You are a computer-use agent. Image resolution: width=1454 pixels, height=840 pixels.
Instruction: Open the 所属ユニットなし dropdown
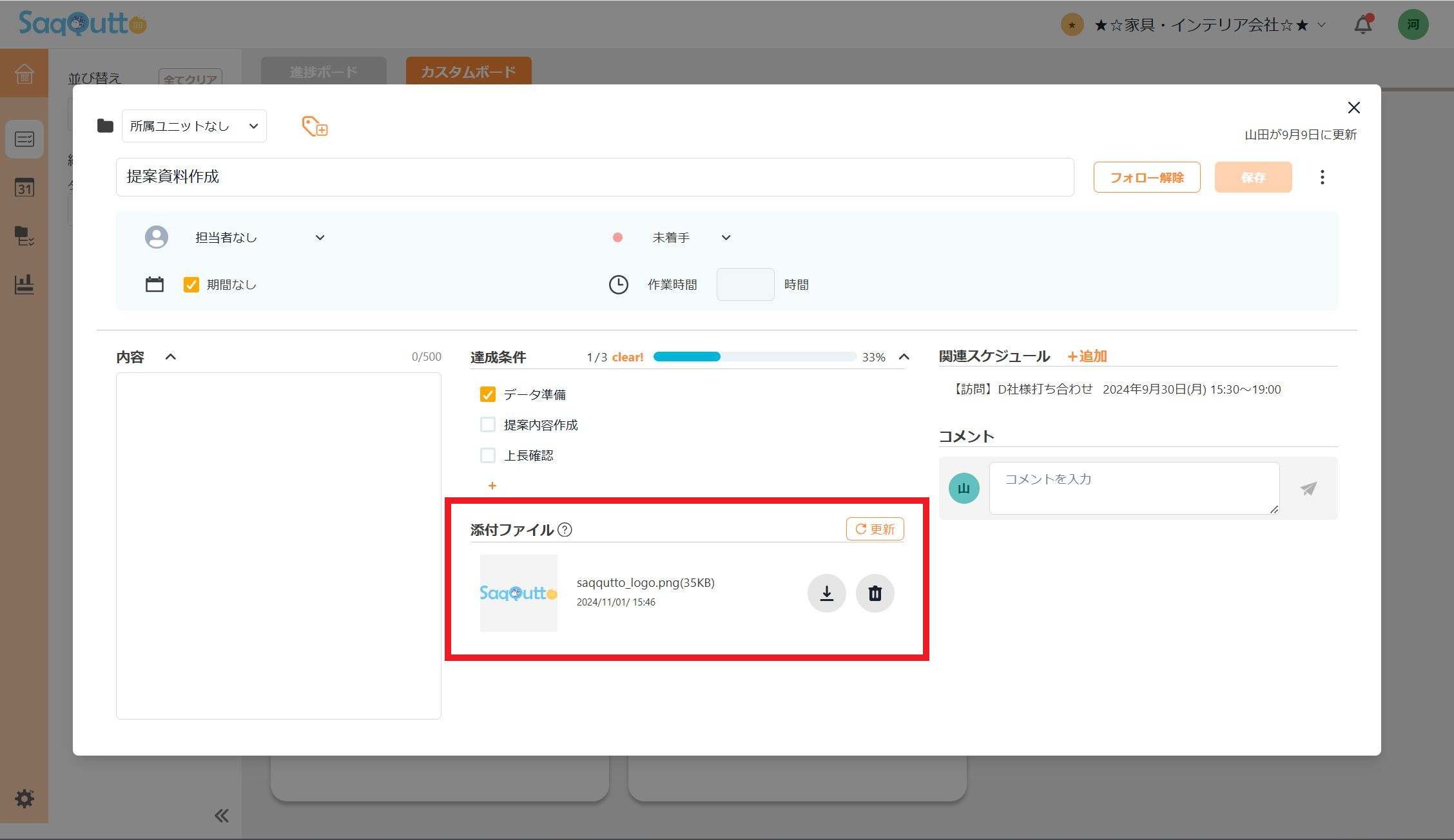(x=193, y=126)
